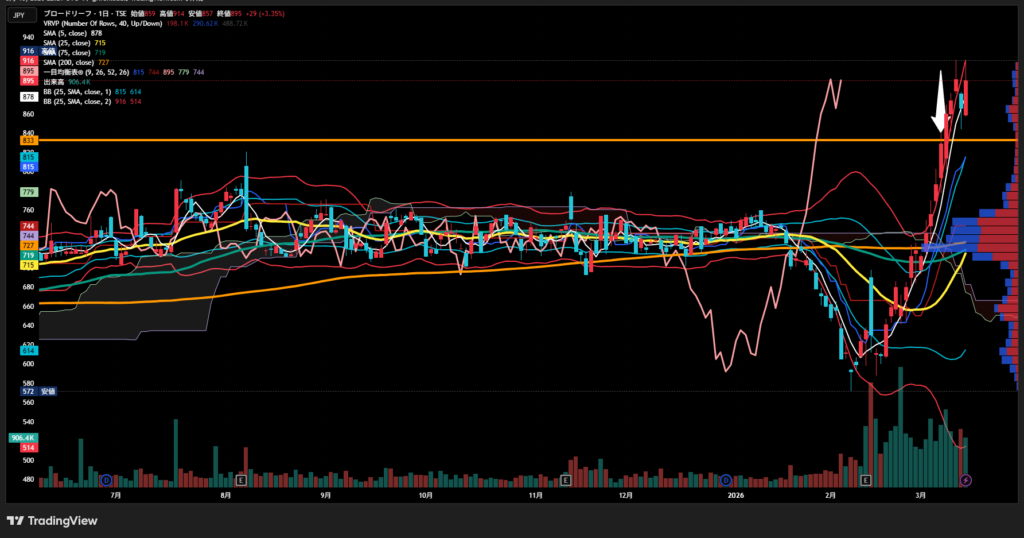Open the earnings marker in February
1024x538 pixels.
[867, 481]
